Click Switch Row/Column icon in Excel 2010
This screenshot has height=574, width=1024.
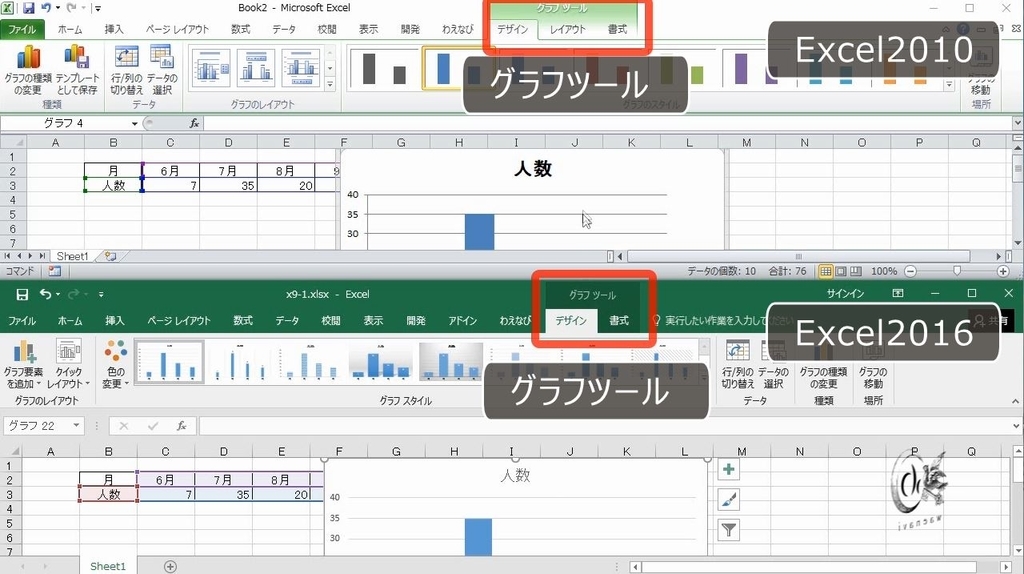[x=126, y=70]
